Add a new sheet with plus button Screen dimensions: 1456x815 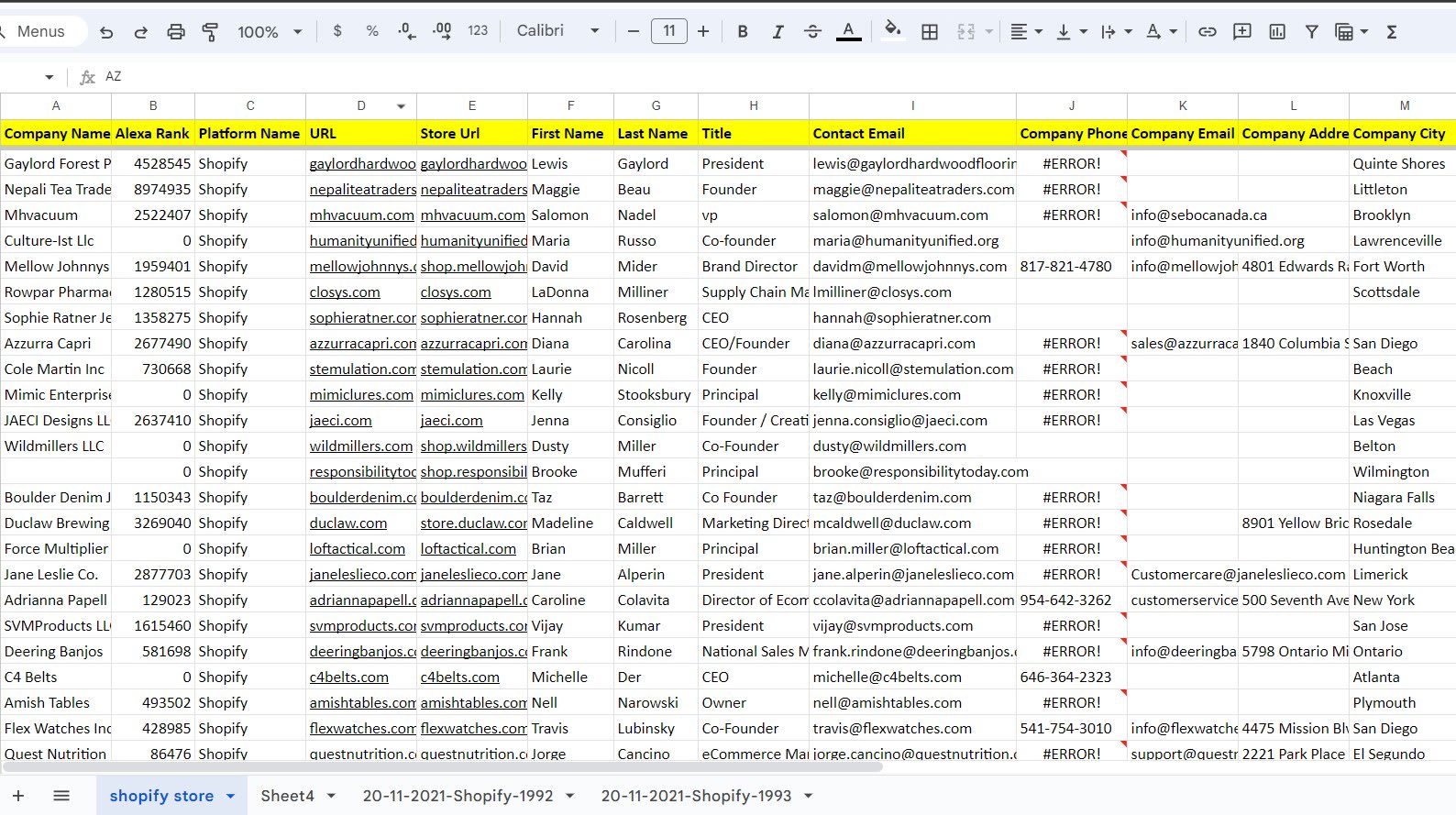[18, 796]
